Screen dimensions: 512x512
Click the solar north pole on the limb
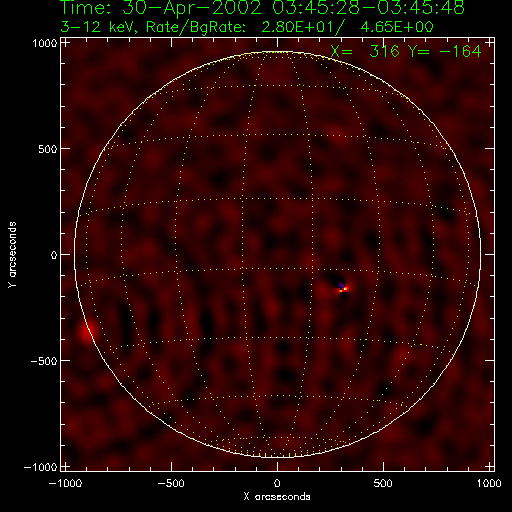(277, 52)
